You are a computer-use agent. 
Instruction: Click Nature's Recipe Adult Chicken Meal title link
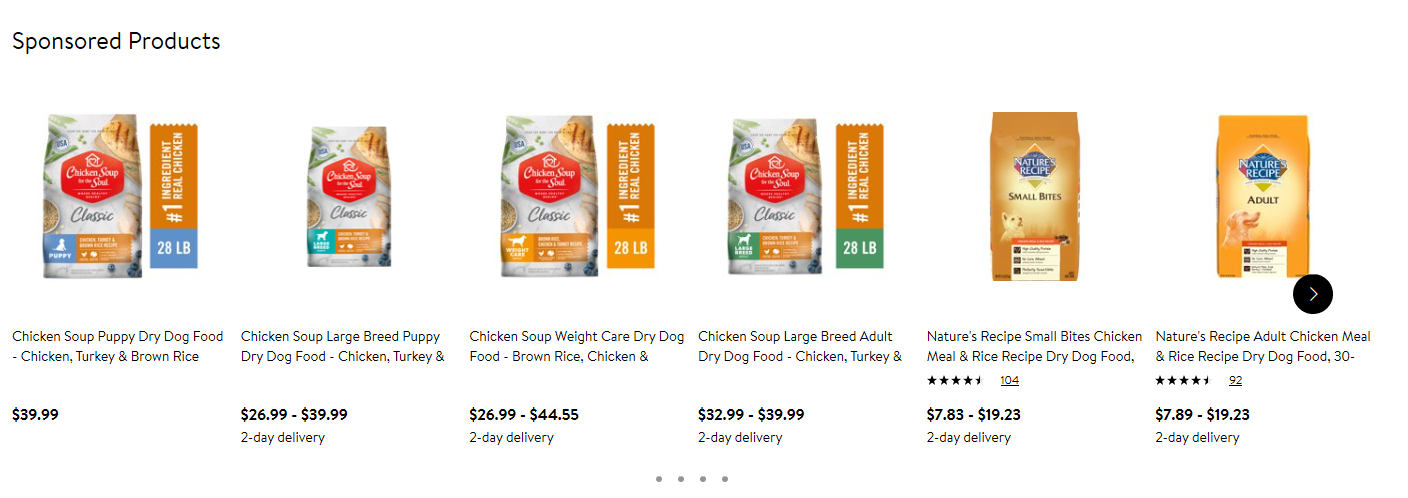tap(1263, 346)
